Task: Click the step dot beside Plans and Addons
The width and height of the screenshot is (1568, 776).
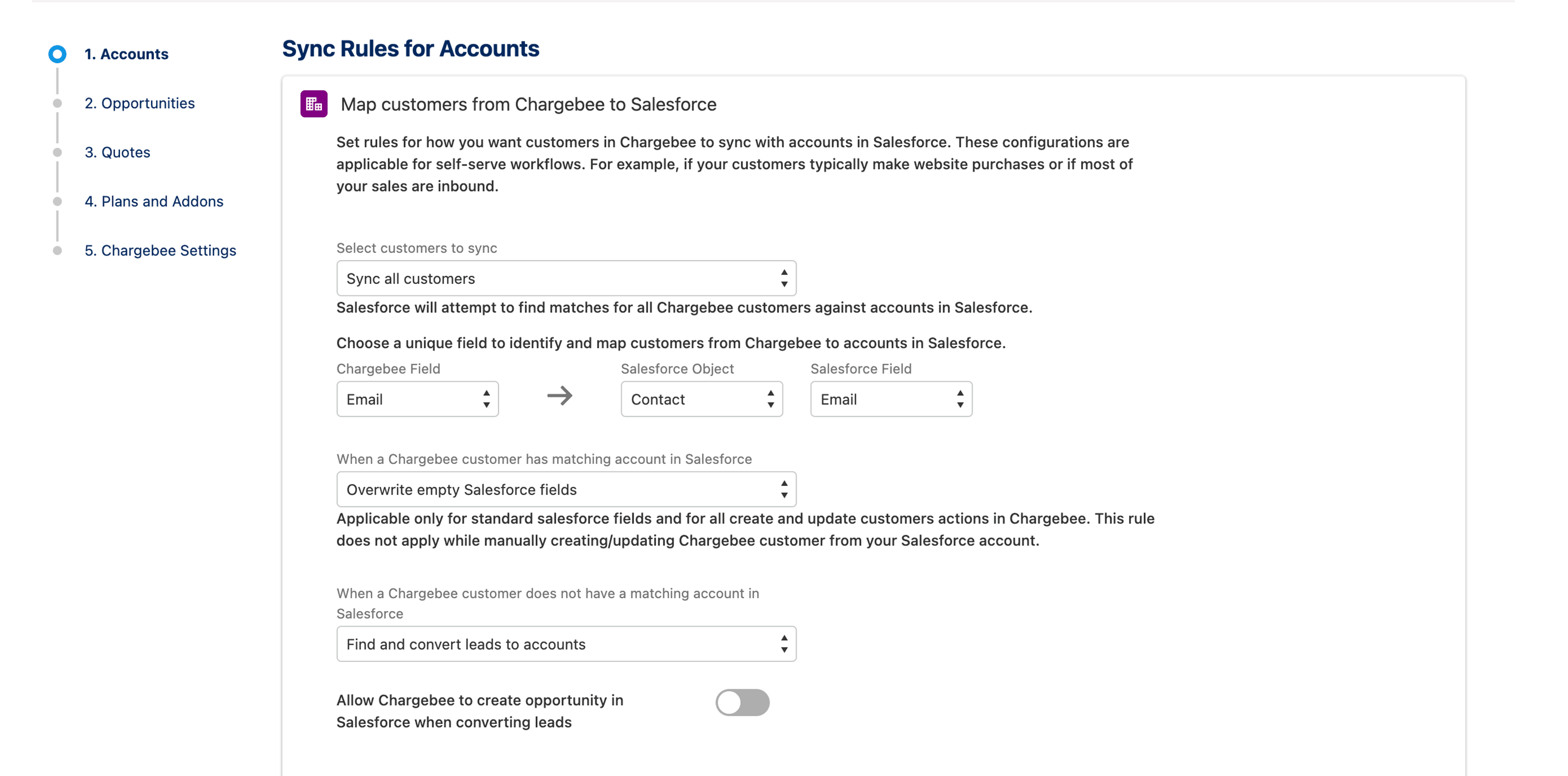Action: pos(57,201)
